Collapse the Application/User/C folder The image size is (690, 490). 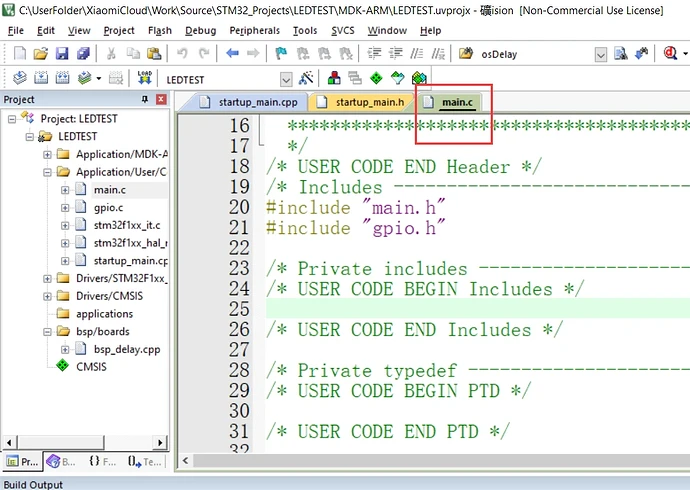tap(47, 172)
